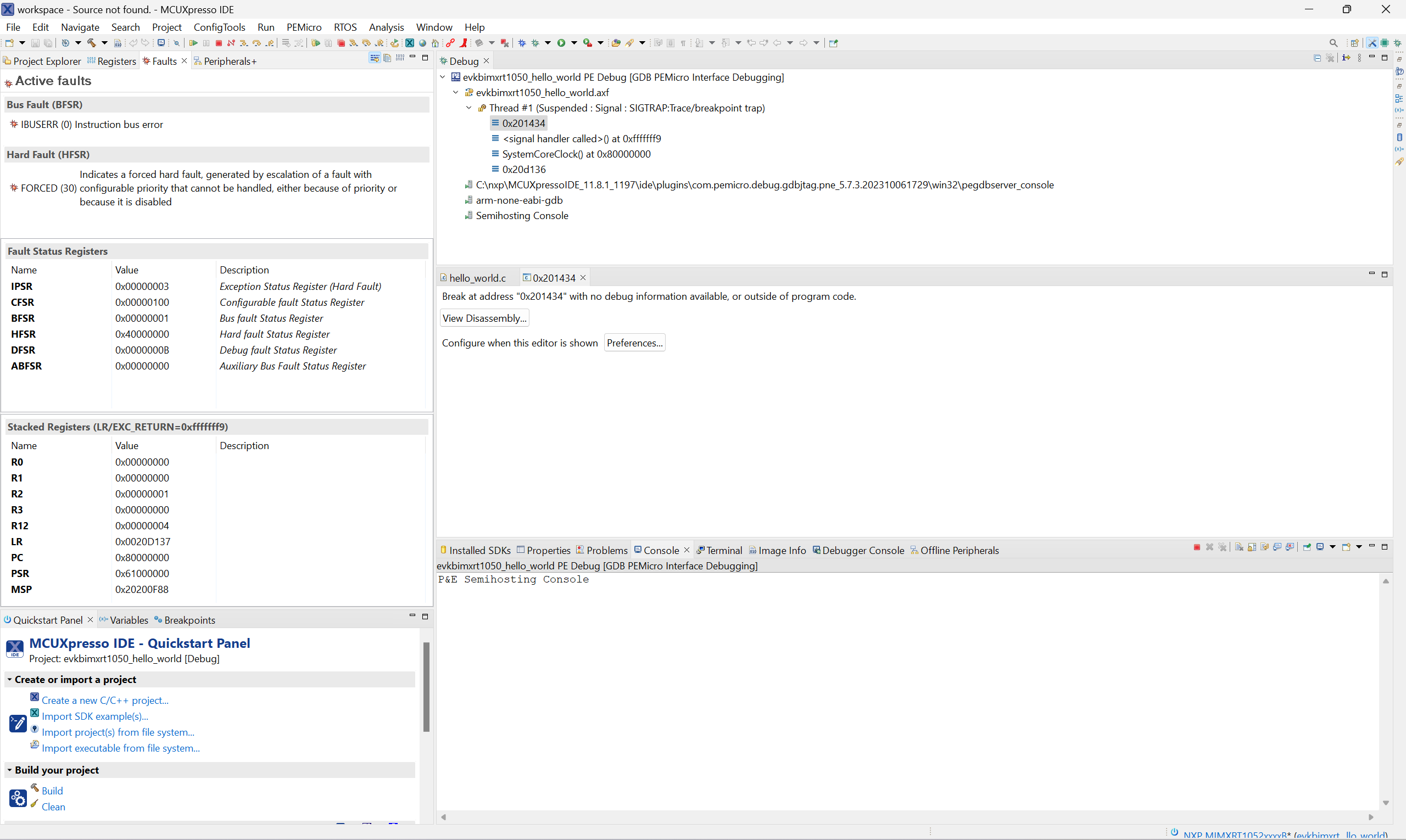Toggle Show Whitespace Characters in the toolbar
The height and width of the screenshot is (840, 1406).
(683, 42)
